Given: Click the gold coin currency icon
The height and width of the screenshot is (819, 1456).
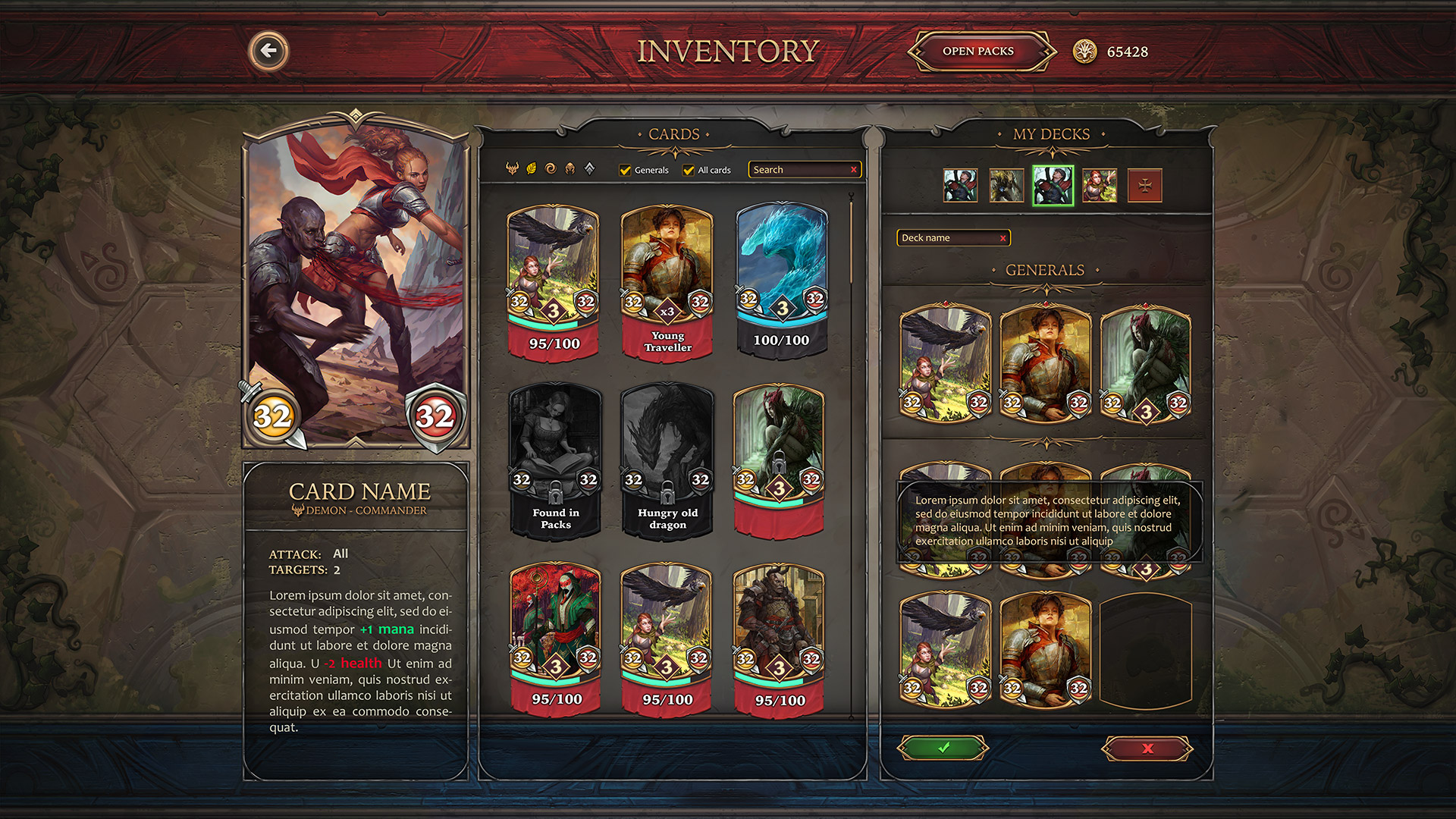Looking at the screenshot, I should pyautogui.click(x=1085, y=52).
